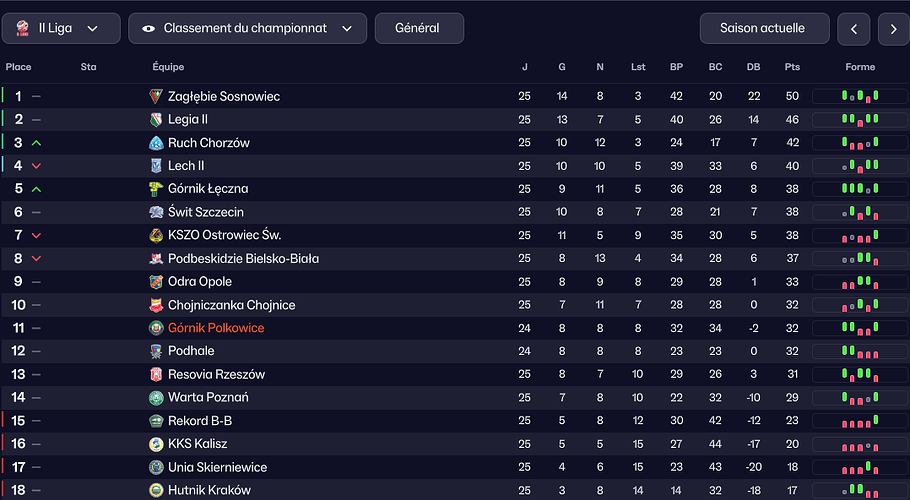Click the Resovia Rzeszów club crest
This screenshot has height=500, width=910.
pyautogui.click(x=156, y=375)
